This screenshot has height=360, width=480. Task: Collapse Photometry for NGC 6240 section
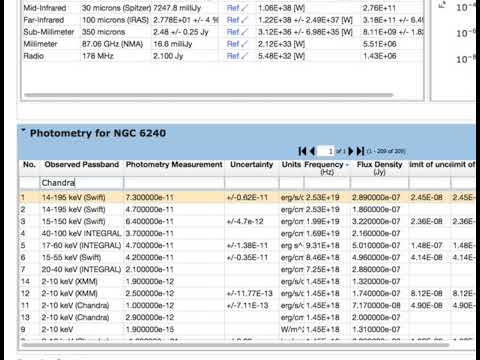tap(23, 130)
